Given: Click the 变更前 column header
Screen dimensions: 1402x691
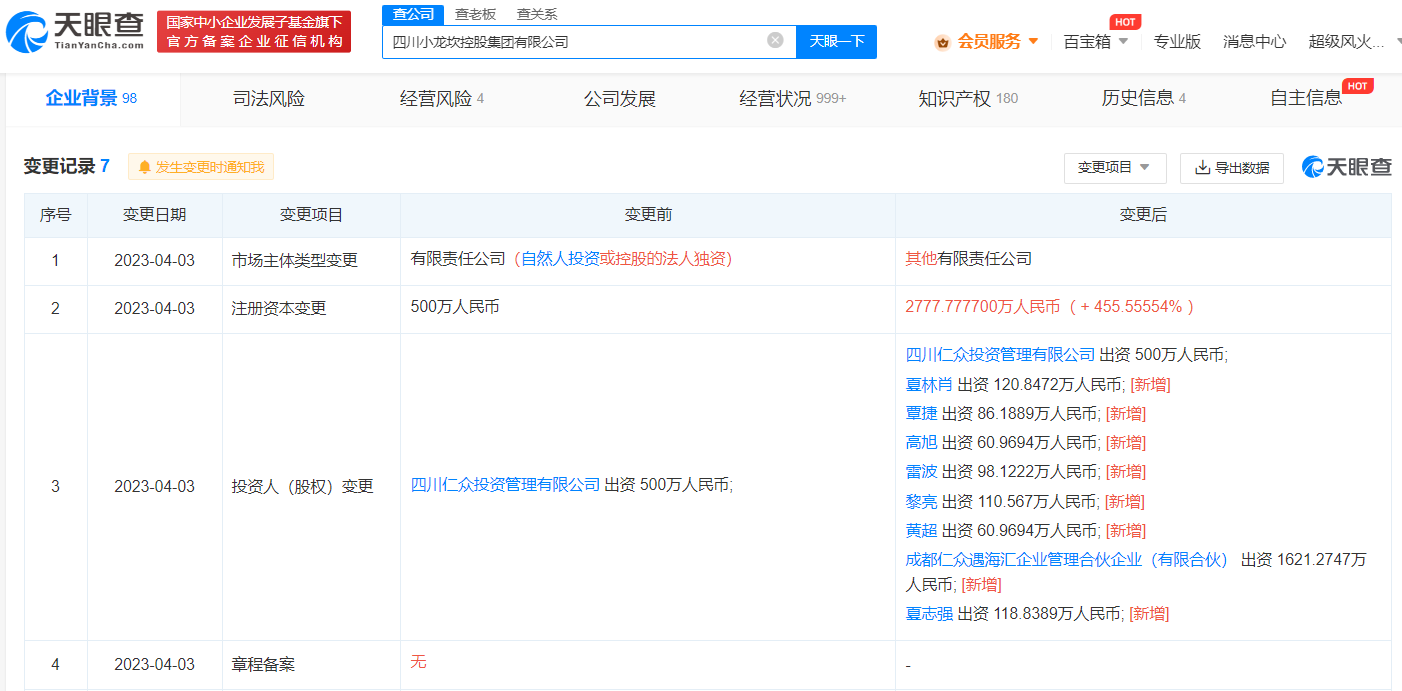Looking at the screenshot, I should pyautogui.click(x=648, y=215).
